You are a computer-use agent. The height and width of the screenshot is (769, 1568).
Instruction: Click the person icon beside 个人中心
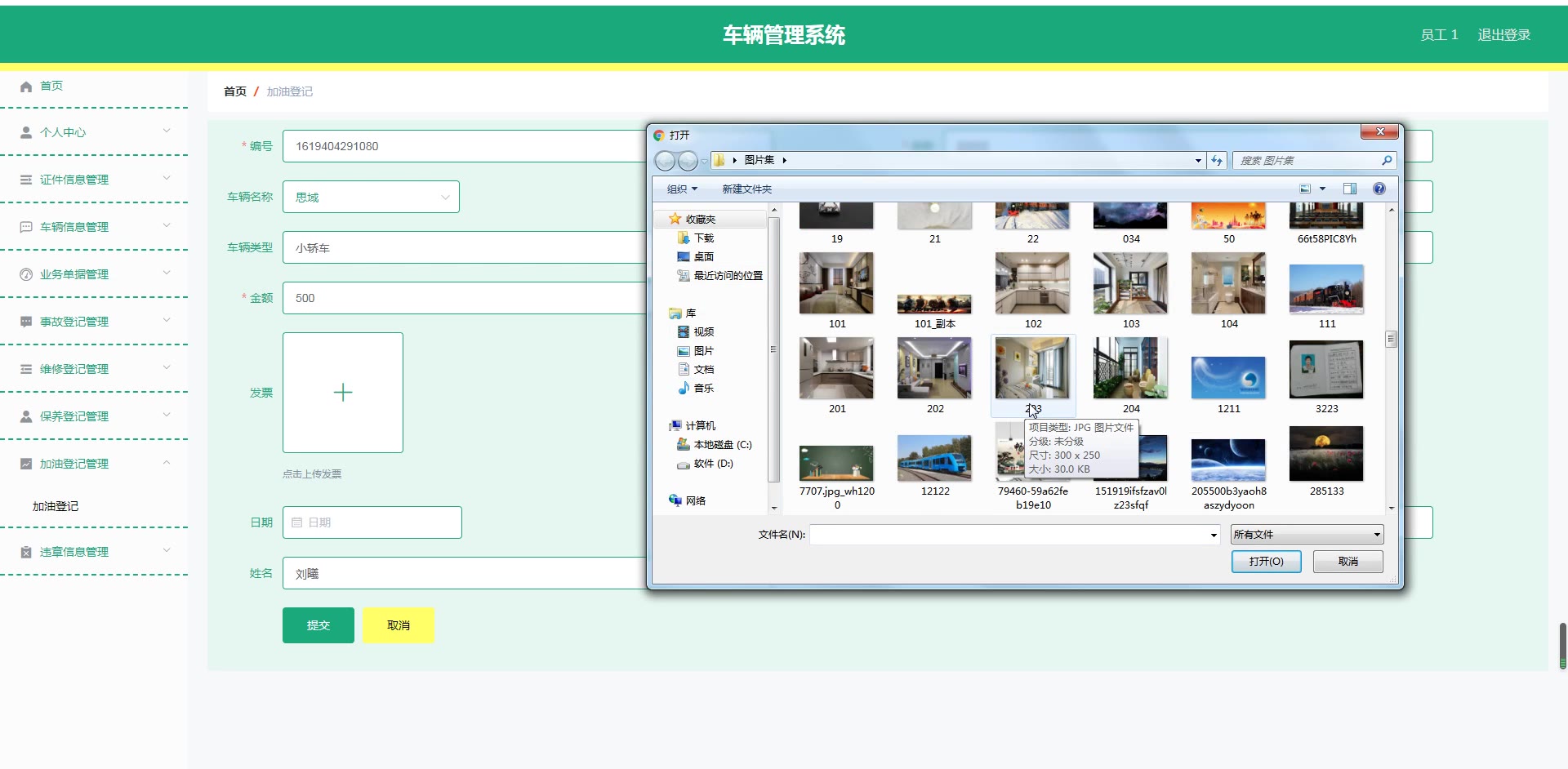coord(26,132)
